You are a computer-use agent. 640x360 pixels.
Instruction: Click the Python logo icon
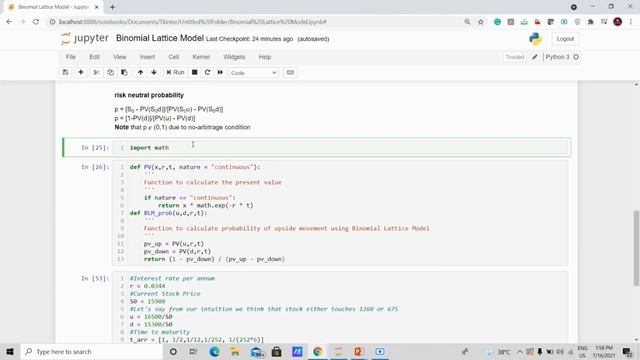tap(535, 39)
